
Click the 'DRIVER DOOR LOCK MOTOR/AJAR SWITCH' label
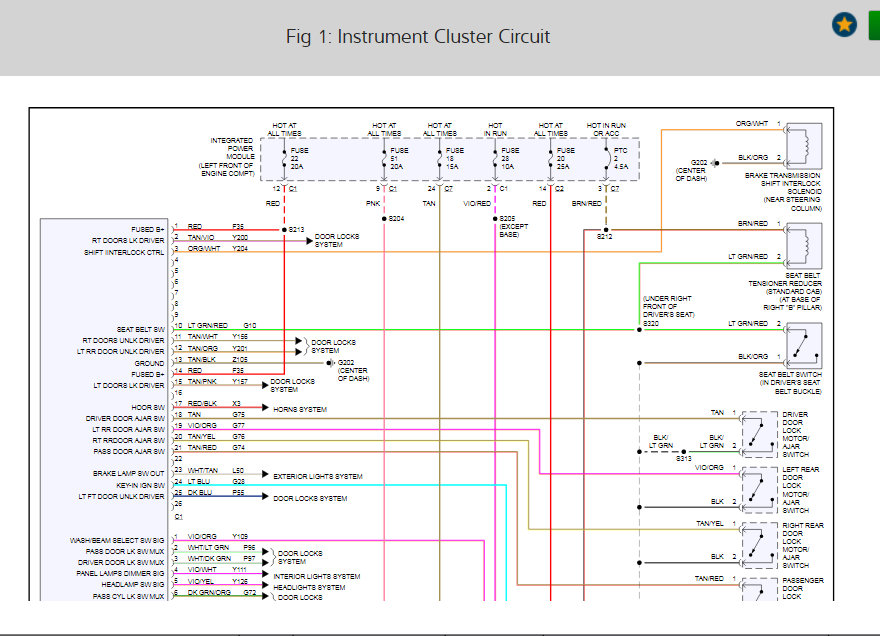pos(796,434)
